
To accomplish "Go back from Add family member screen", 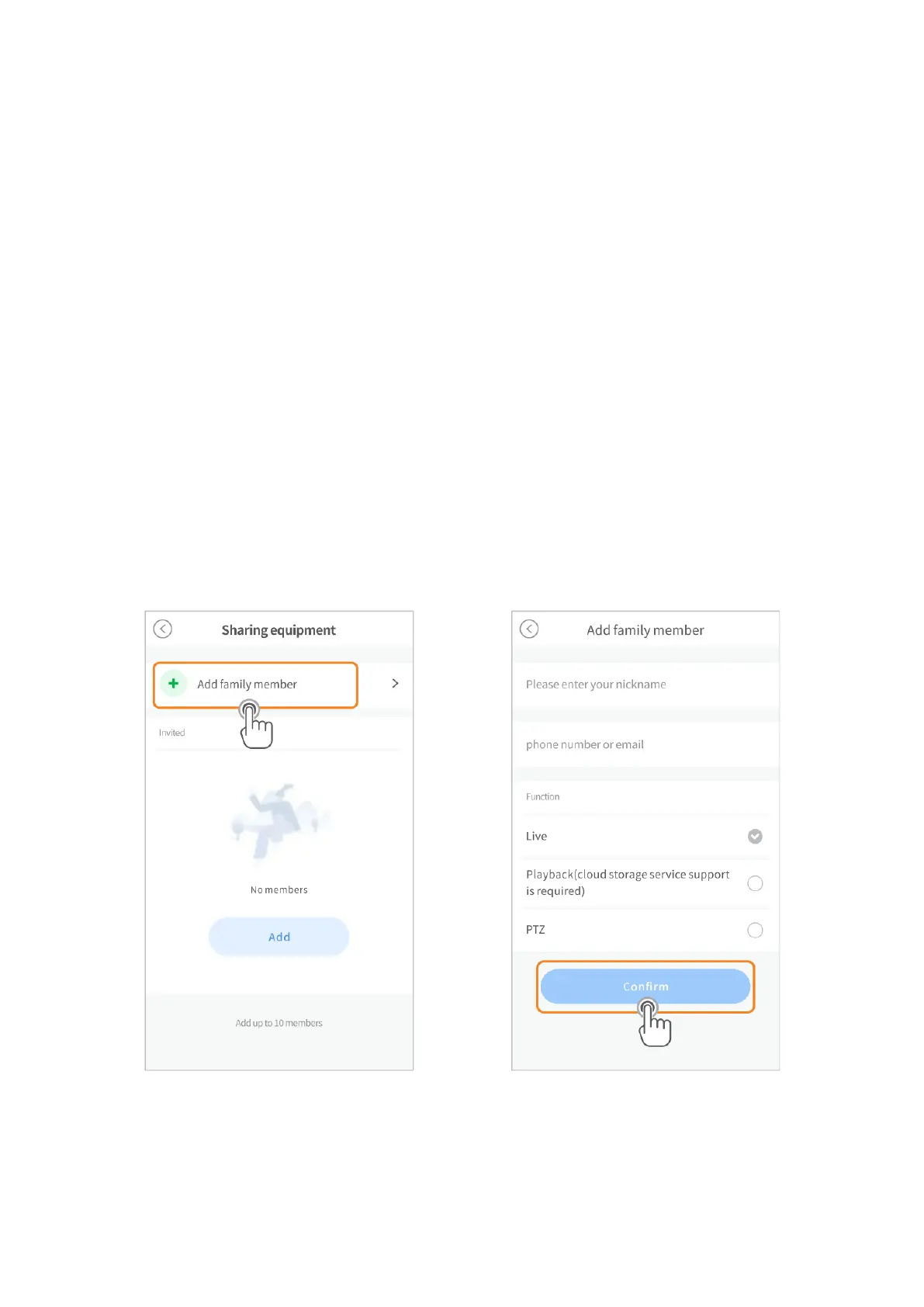I will click(529, 629).
